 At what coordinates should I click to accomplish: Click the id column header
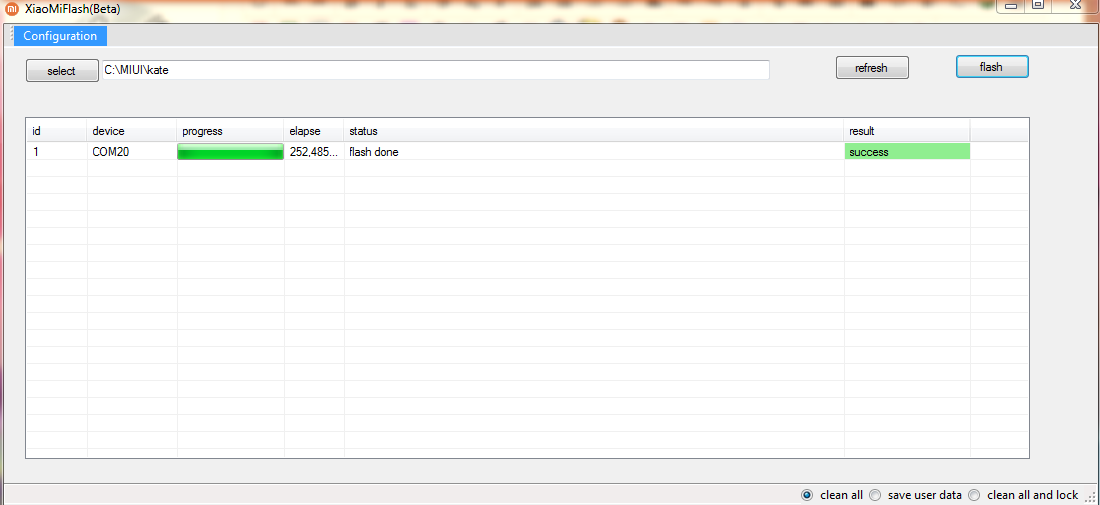coord(57,131)
